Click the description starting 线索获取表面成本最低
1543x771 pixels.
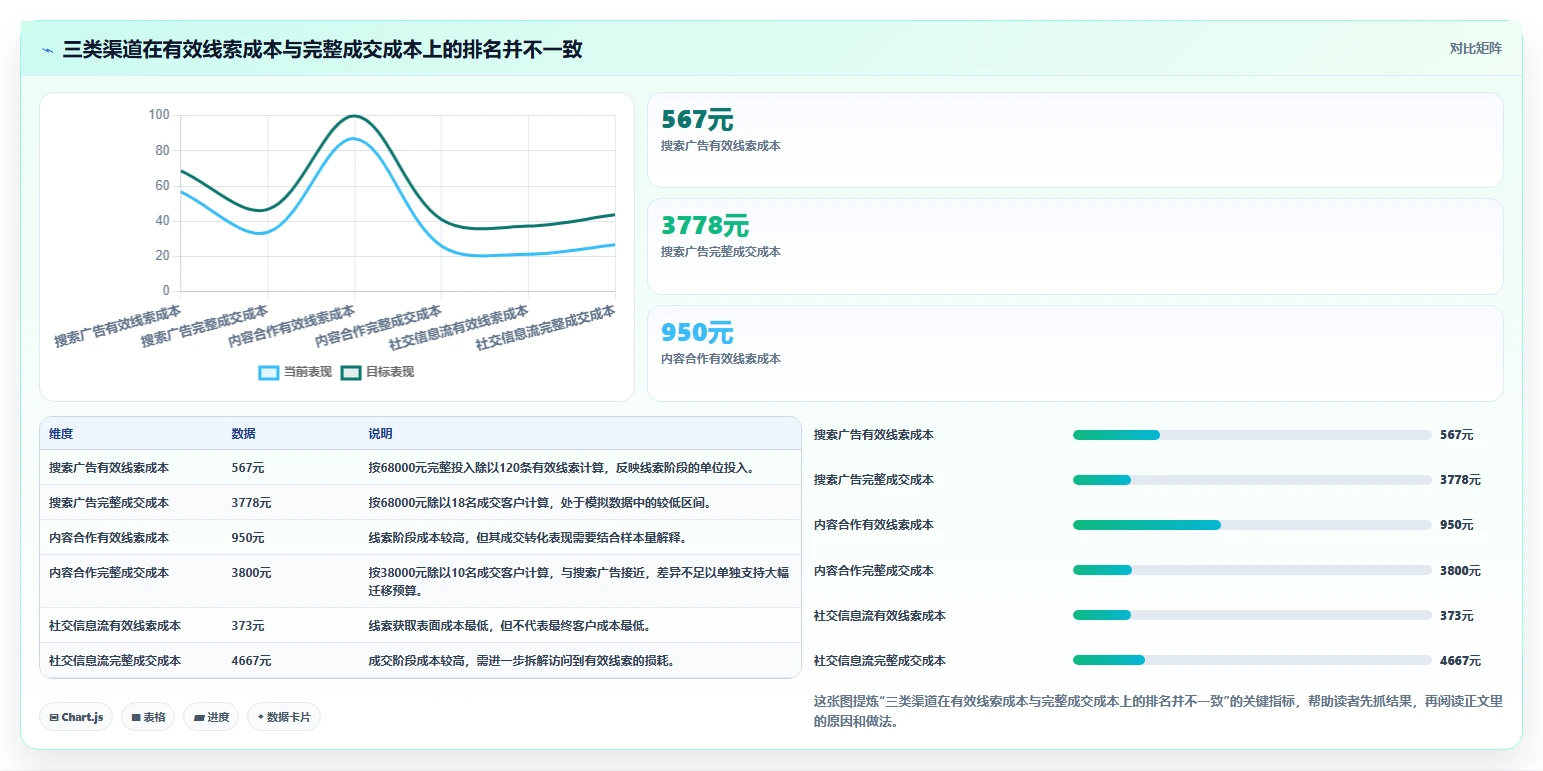point(510,626)
